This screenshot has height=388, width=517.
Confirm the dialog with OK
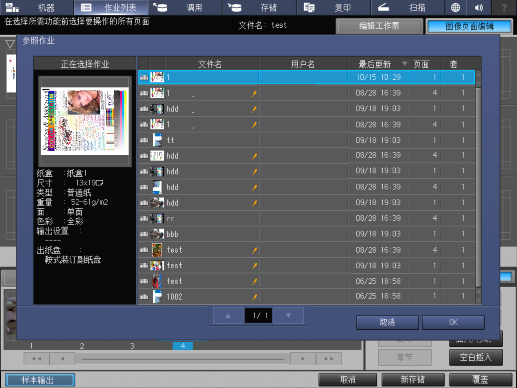click(x=453, y=322)
